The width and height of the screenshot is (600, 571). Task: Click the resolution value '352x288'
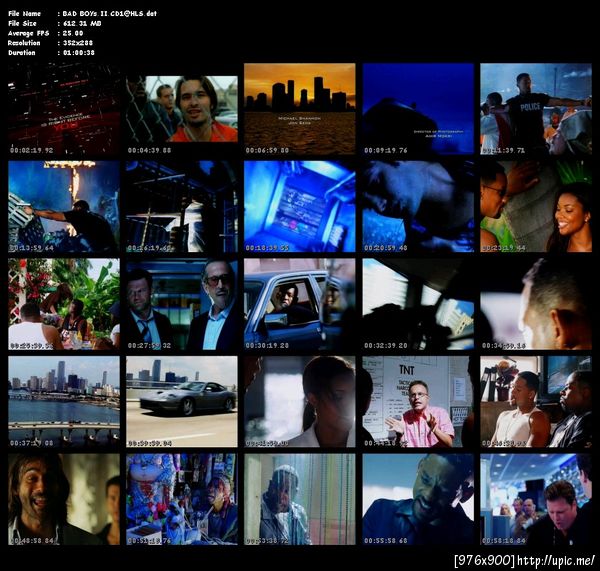click(78, 43)
